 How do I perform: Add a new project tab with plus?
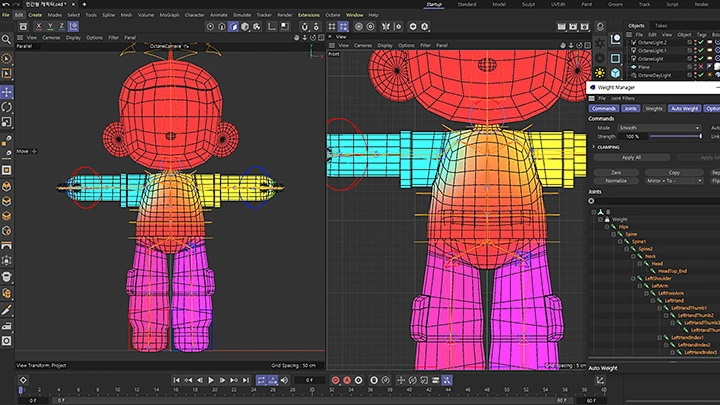84,4
